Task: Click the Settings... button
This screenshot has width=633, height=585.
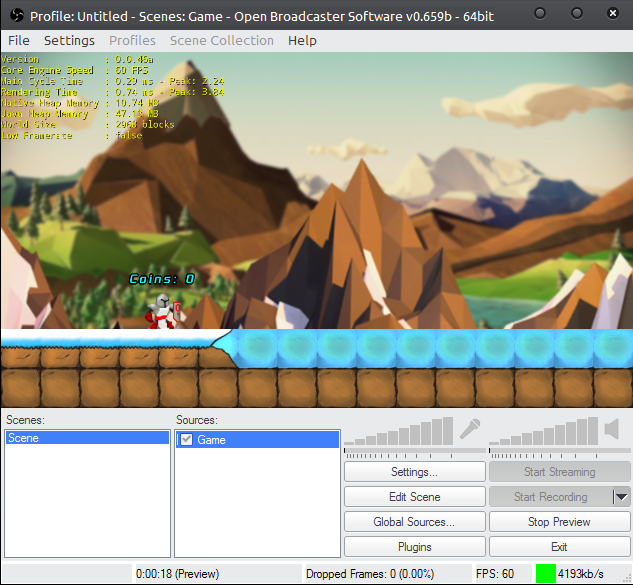Action: (415, 472)
